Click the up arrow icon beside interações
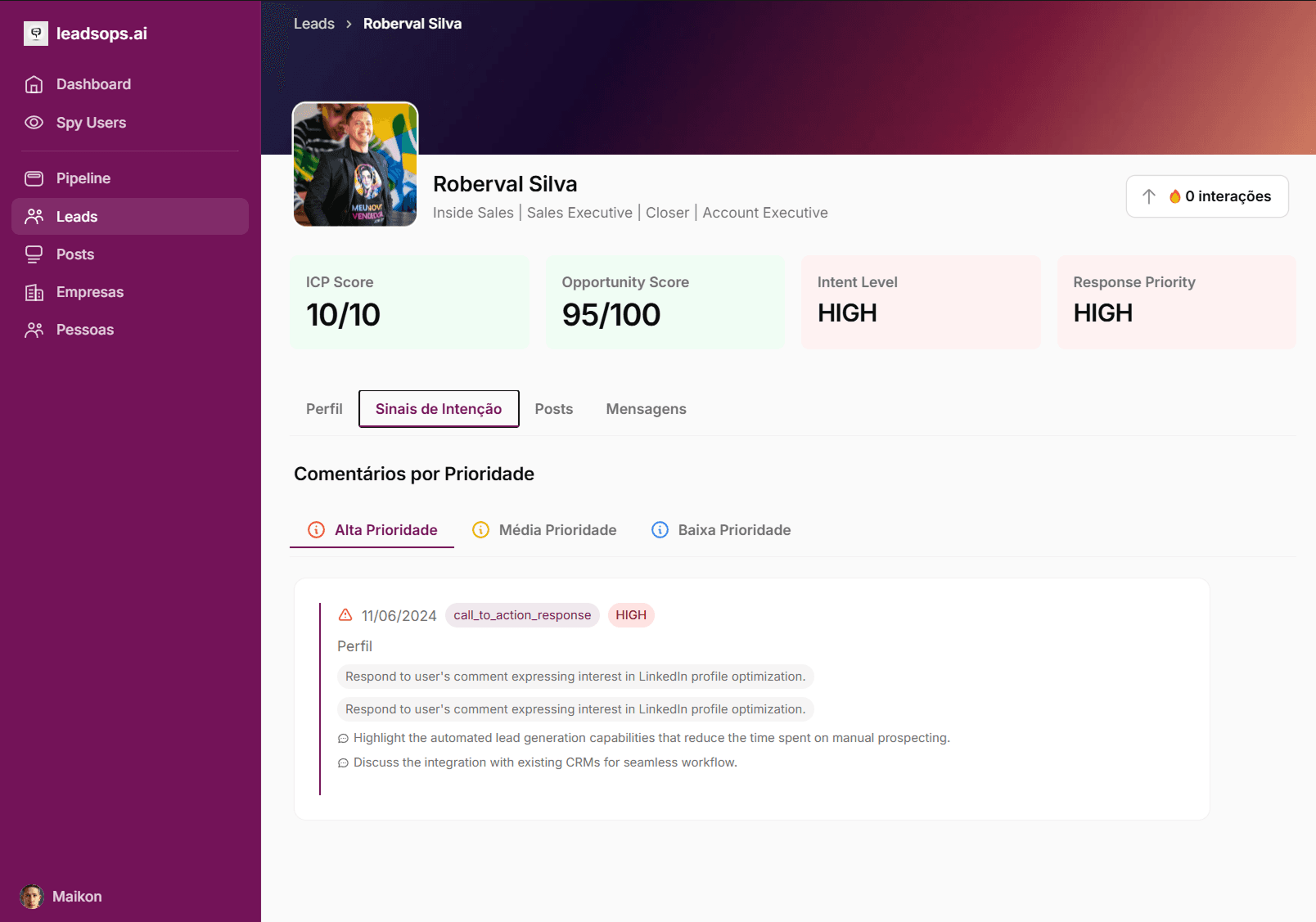The width and height of the screenshot is (1316, 922). coord(1149,196)
